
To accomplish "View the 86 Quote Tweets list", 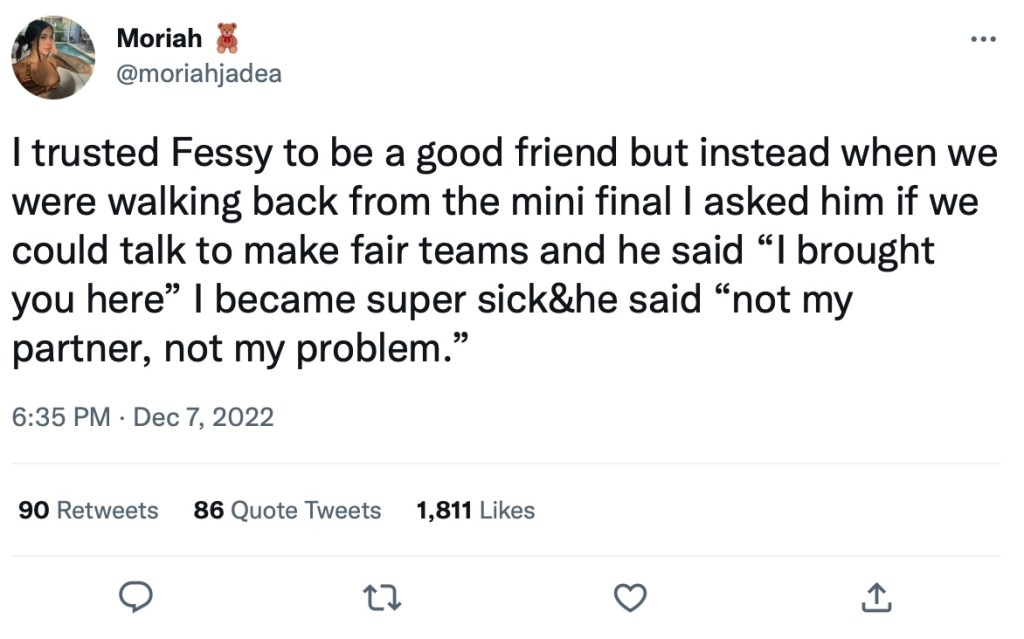I will [x=287, y=510].
